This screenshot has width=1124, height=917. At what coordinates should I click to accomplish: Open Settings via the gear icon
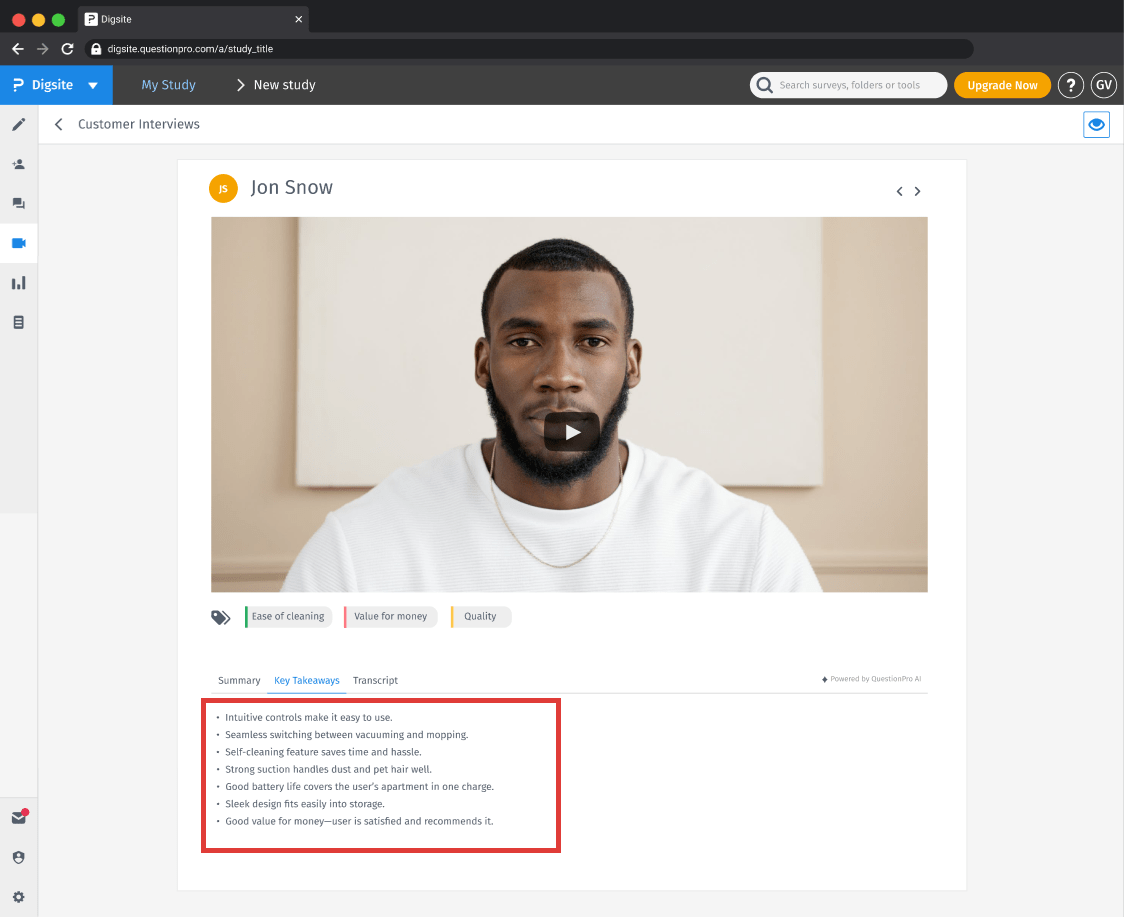(x=18, y=897)
